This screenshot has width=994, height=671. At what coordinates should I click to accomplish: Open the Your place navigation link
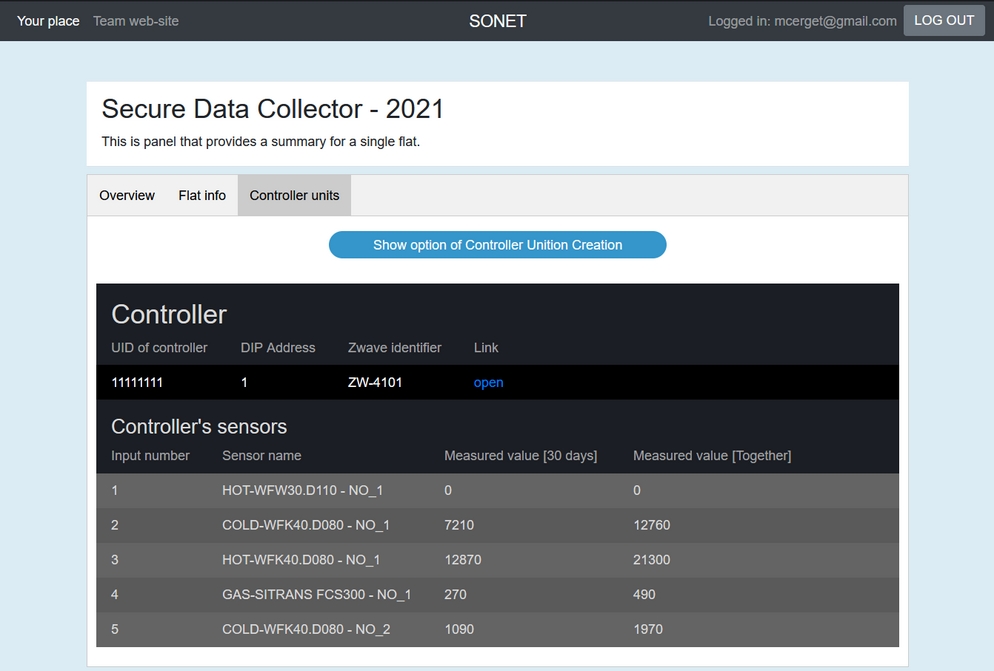pos(48,21)
